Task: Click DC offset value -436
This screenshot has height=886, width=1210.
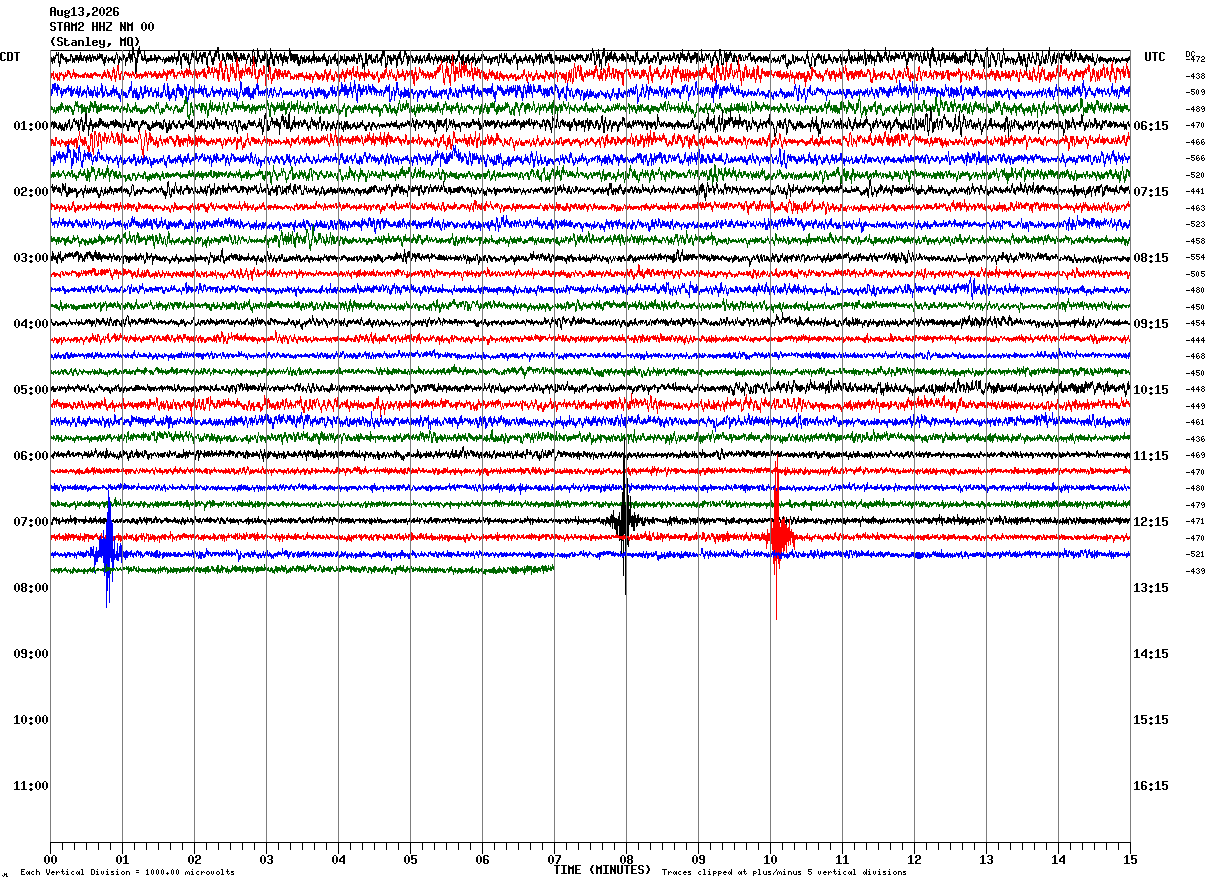Action: coord(1195,439)
